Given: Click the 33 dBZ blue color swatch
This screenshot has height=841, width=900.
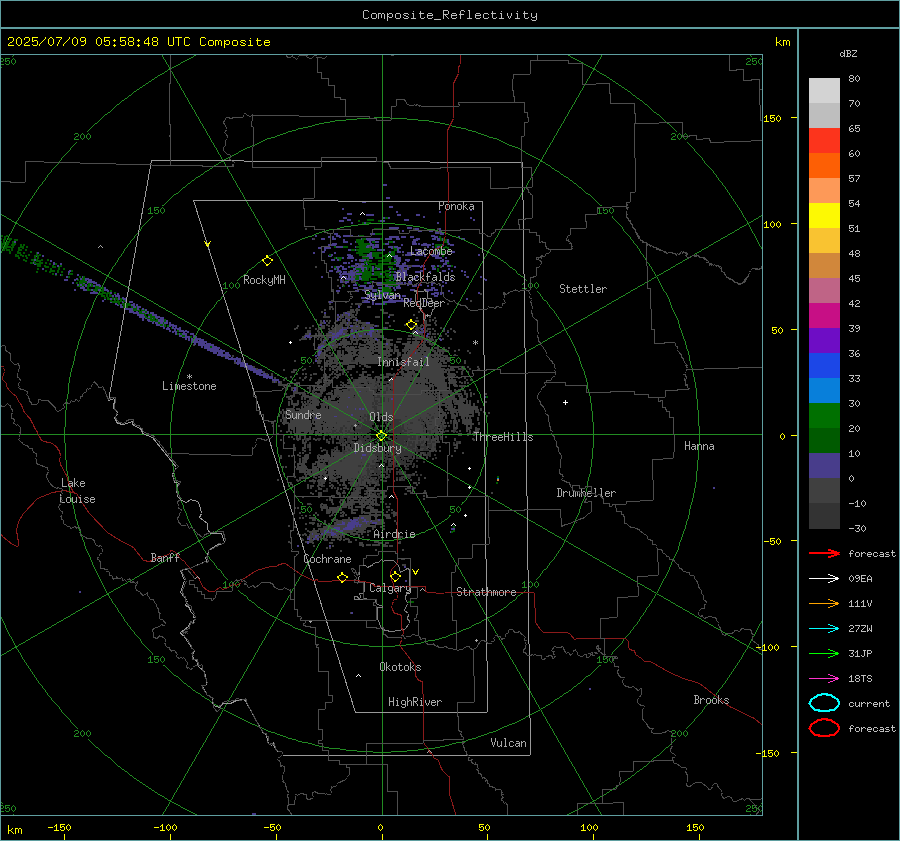Looking at the screenshot, I should click(x=824, y=365).
